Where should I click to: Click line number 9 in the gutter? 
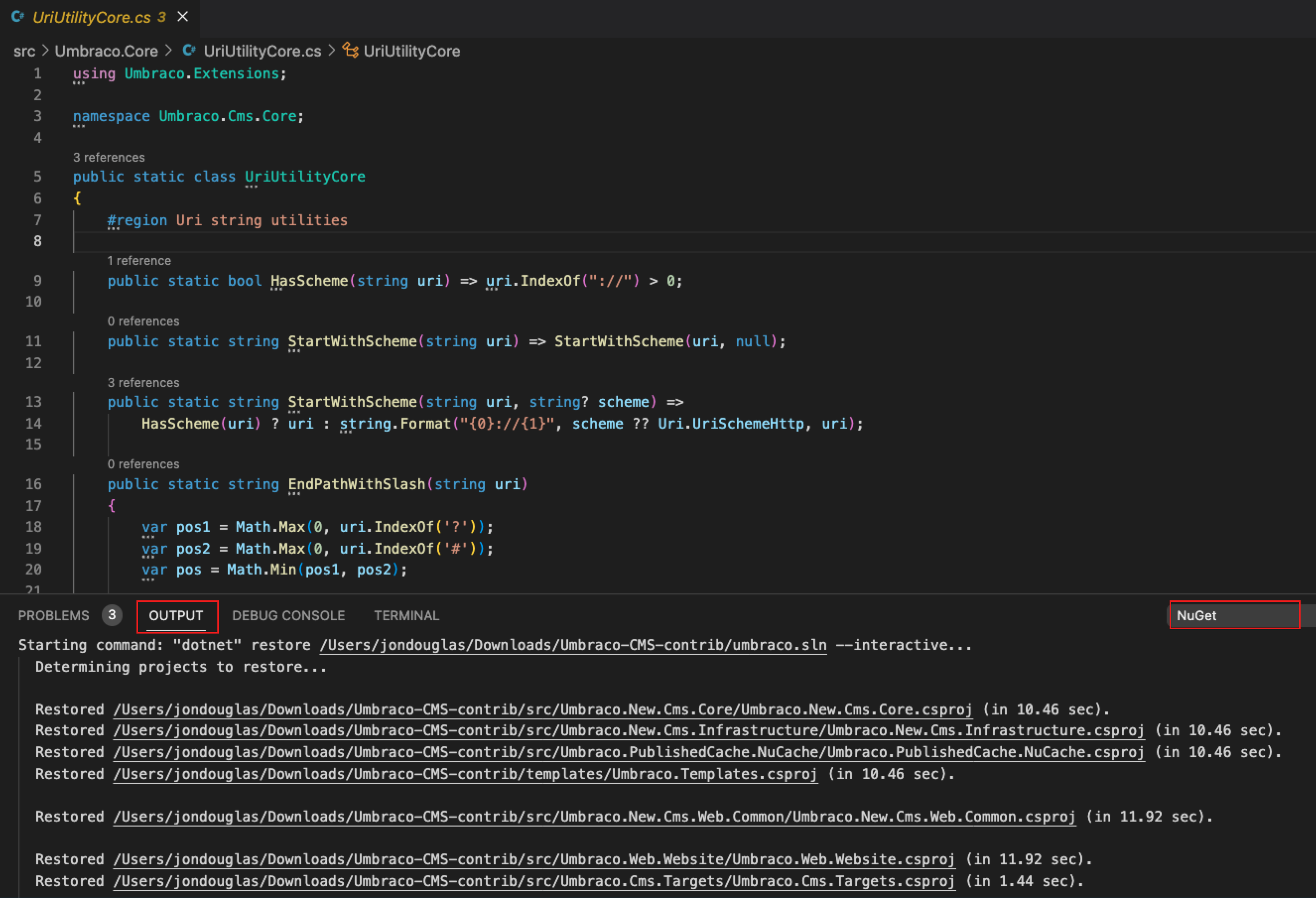[37, 280]
